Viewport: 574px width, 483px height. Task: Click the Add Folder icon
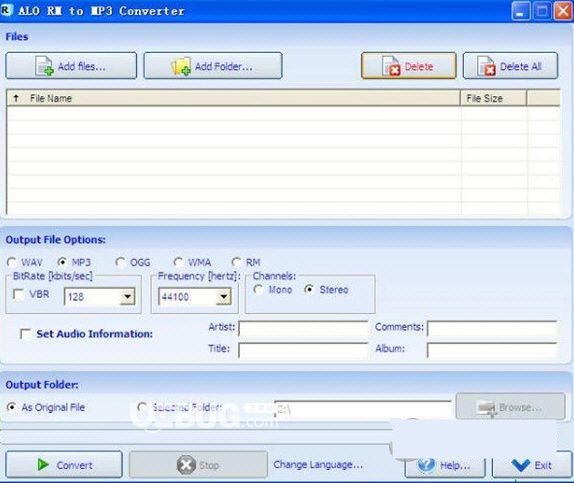pyautogui.click(x=181, y=66)
